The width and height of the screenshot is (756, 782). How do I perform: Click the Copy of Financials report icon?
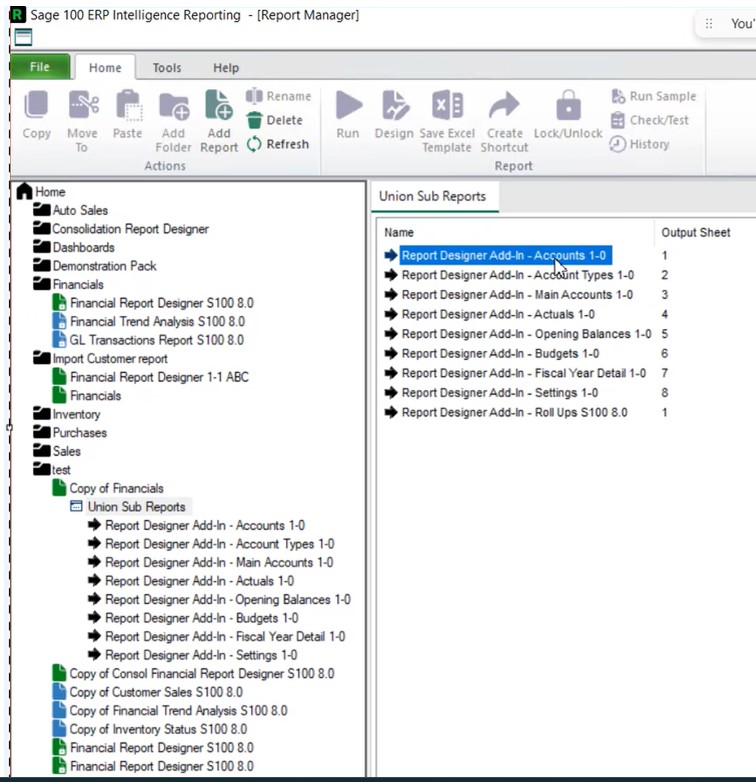pyautogui.click(x=59, y=488)
